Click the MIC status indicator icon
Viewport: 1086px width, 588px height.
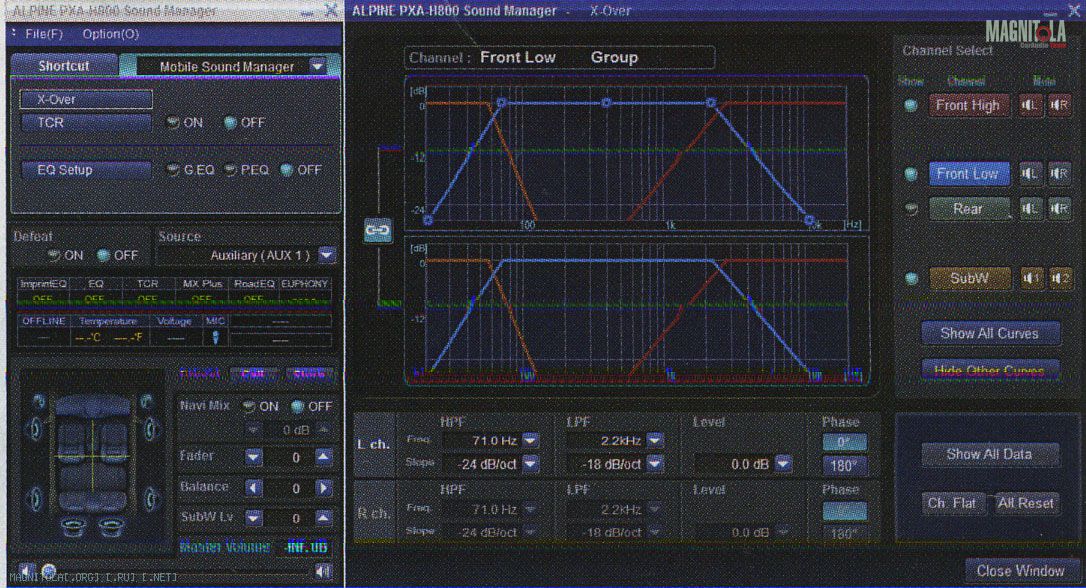[215, 337]
